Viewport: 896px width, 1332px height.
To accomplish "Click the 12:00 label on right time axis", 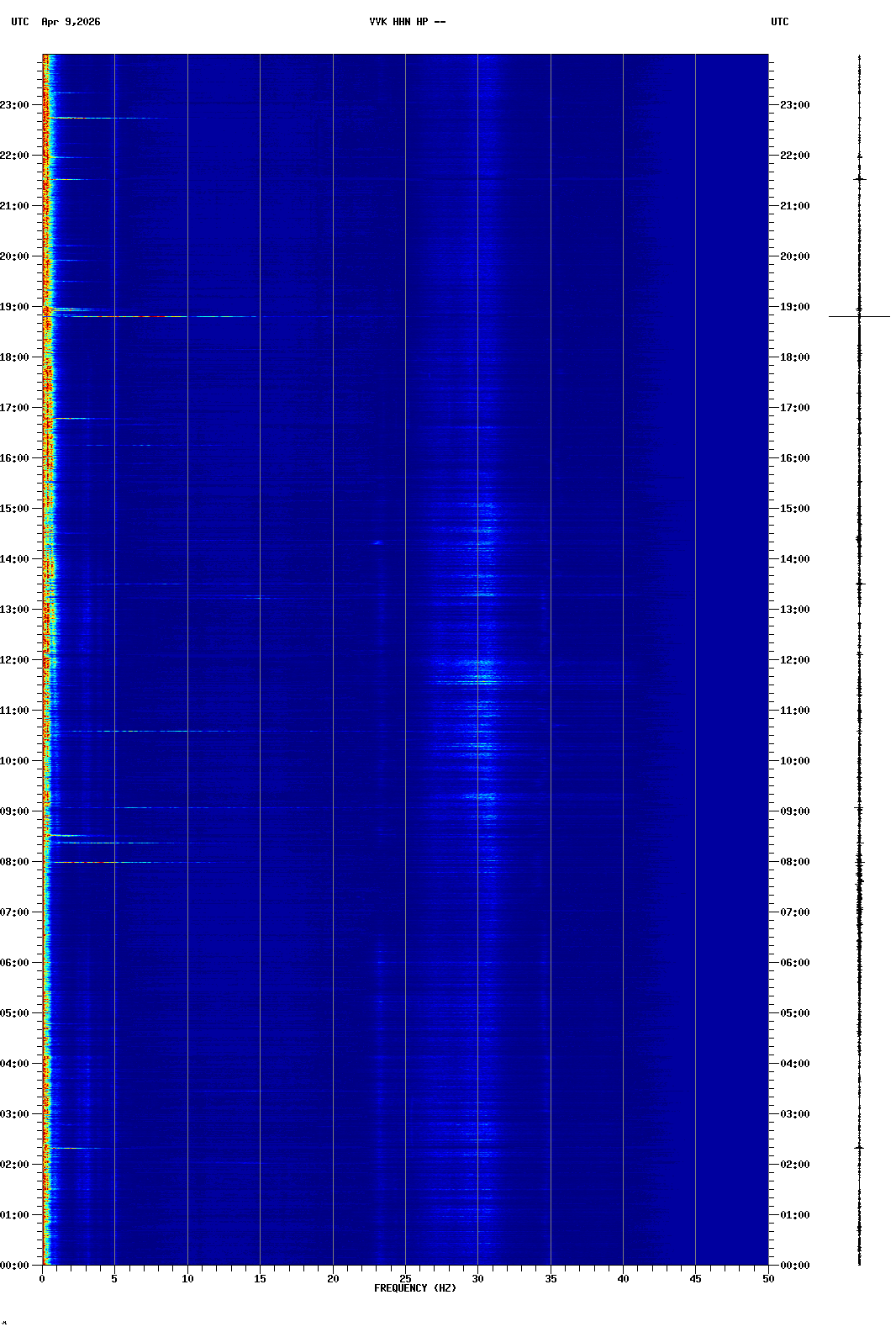I will [794, 660].
